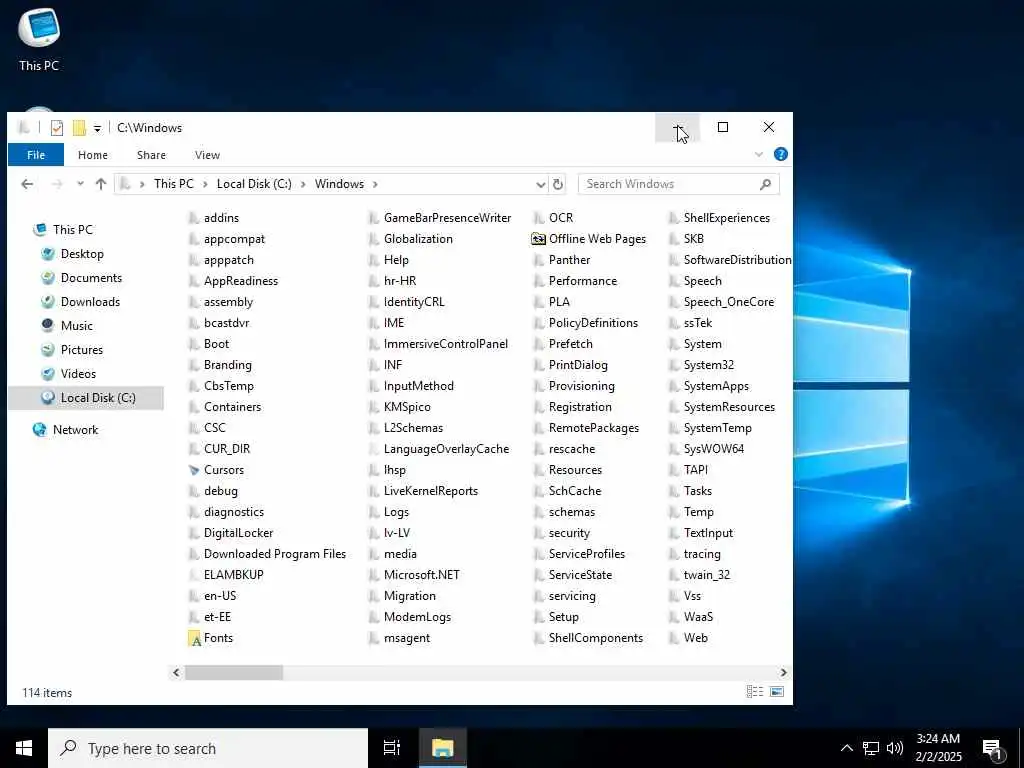The image size is (1024, 768).
Task: Open recent locations dropdown arrow
Action: pyautogui.click(x=80, y=184)
